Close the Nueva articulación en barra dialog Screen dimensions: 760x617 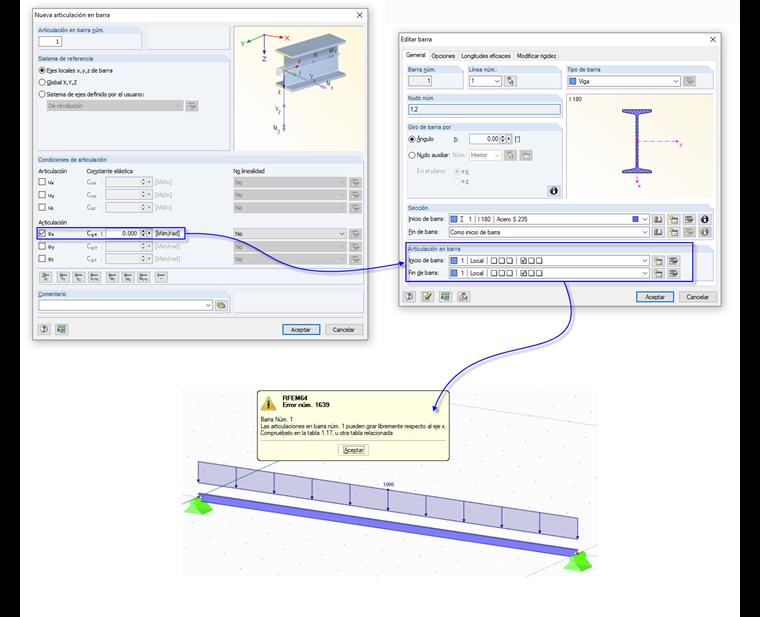[x=359, y=15]
